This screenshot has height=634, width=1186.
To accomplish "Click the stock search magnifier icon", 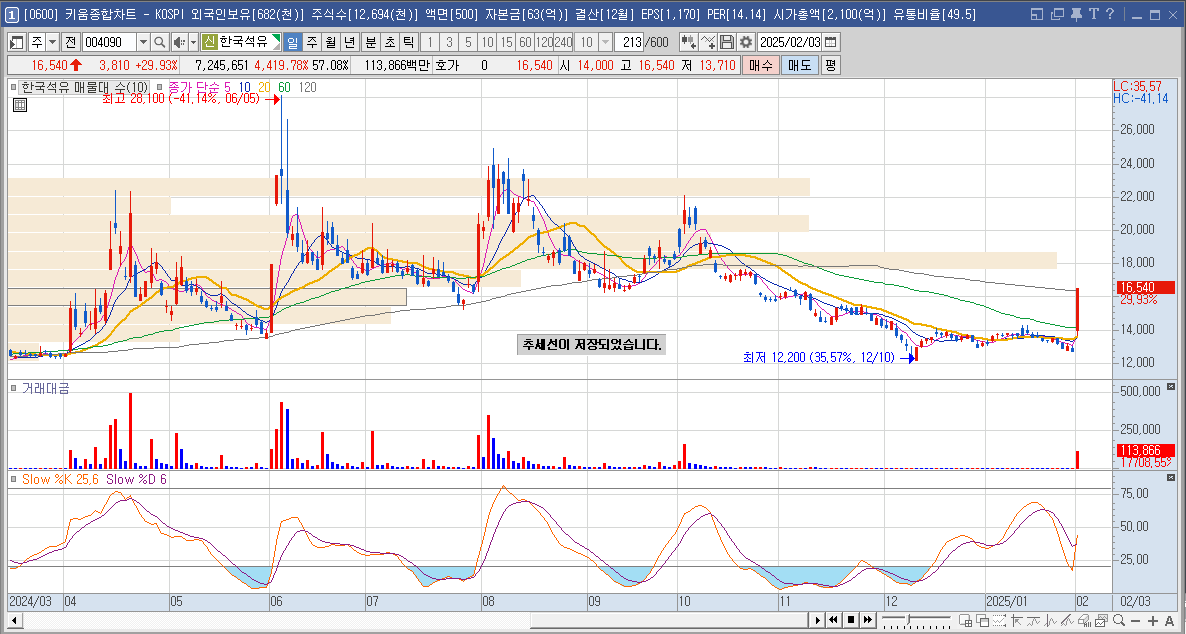I will (x=160, y=42).
